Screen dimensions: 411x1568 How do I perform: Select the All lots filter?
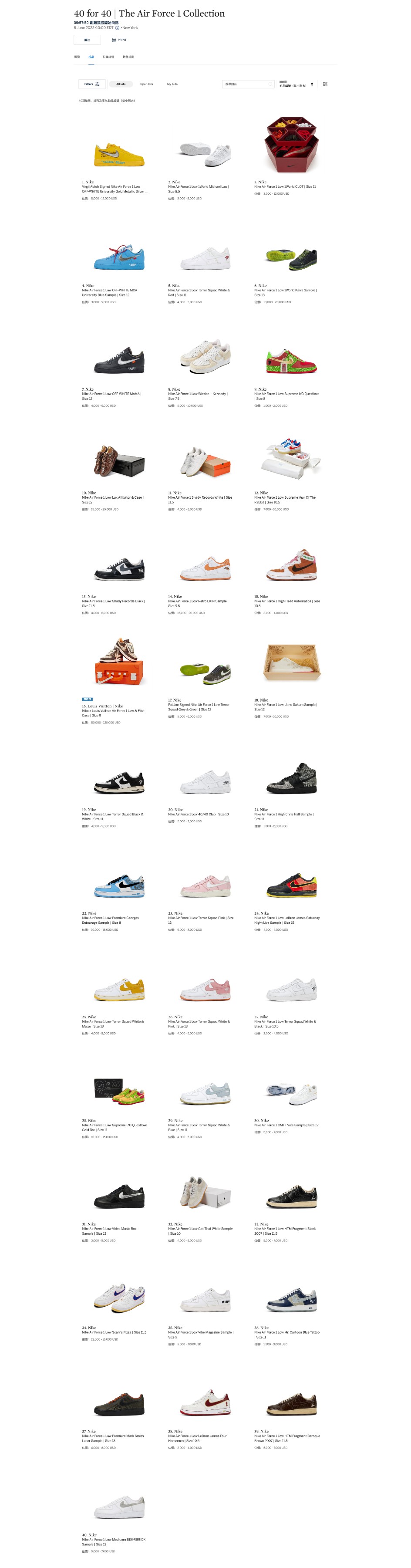pos(121,84)
